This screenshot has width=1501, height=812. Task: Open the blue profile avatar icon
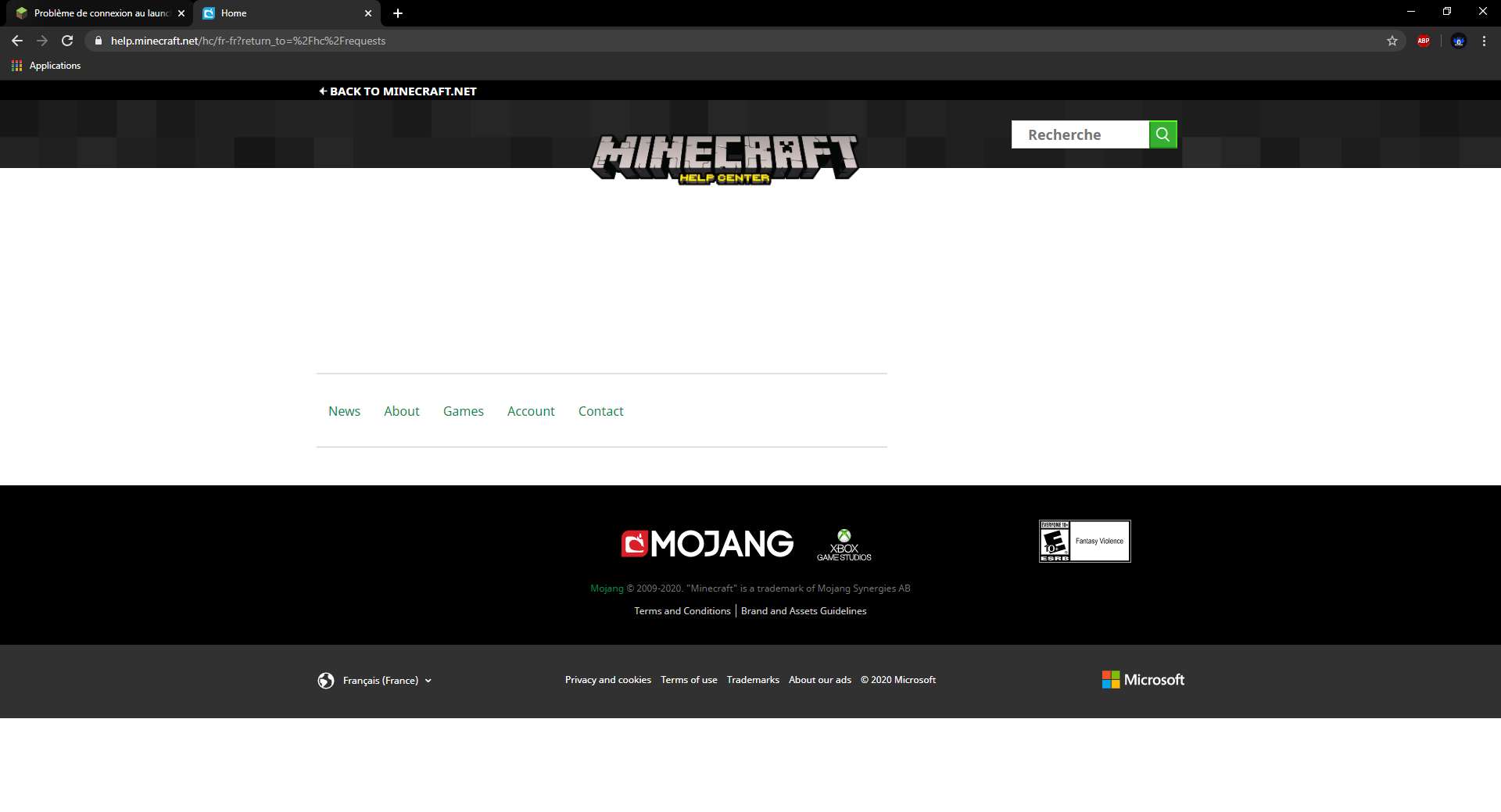click(1459, 41)
